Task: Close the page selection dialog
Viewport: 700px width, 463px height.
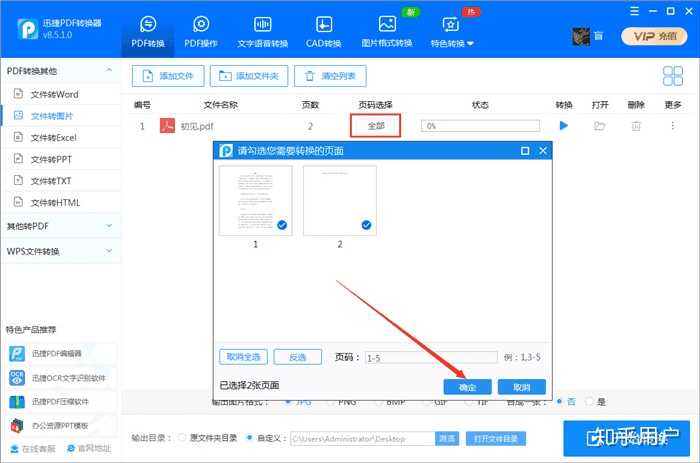Action: point(543,151)
